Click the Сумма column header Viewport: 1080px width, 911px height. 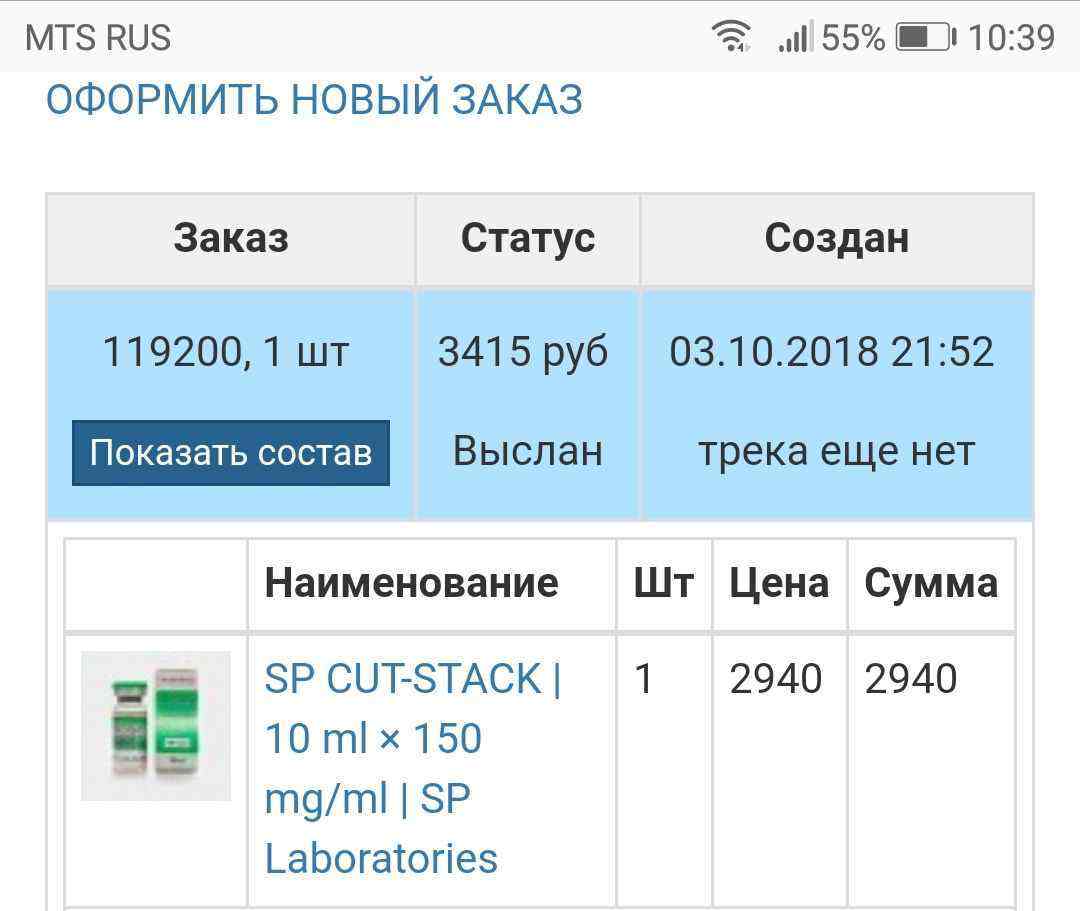pyautogui.click(x=931, y=583)
